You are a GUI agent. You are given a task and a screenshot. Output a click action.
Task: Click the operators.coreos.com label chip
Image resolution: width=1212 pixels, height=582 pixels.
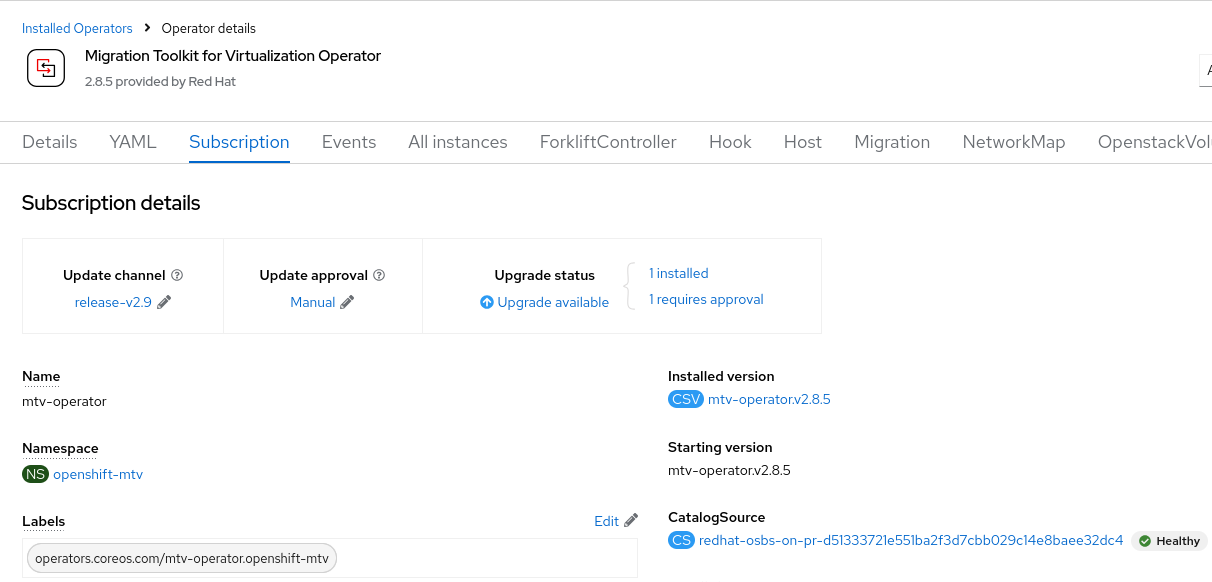[182, 558]
